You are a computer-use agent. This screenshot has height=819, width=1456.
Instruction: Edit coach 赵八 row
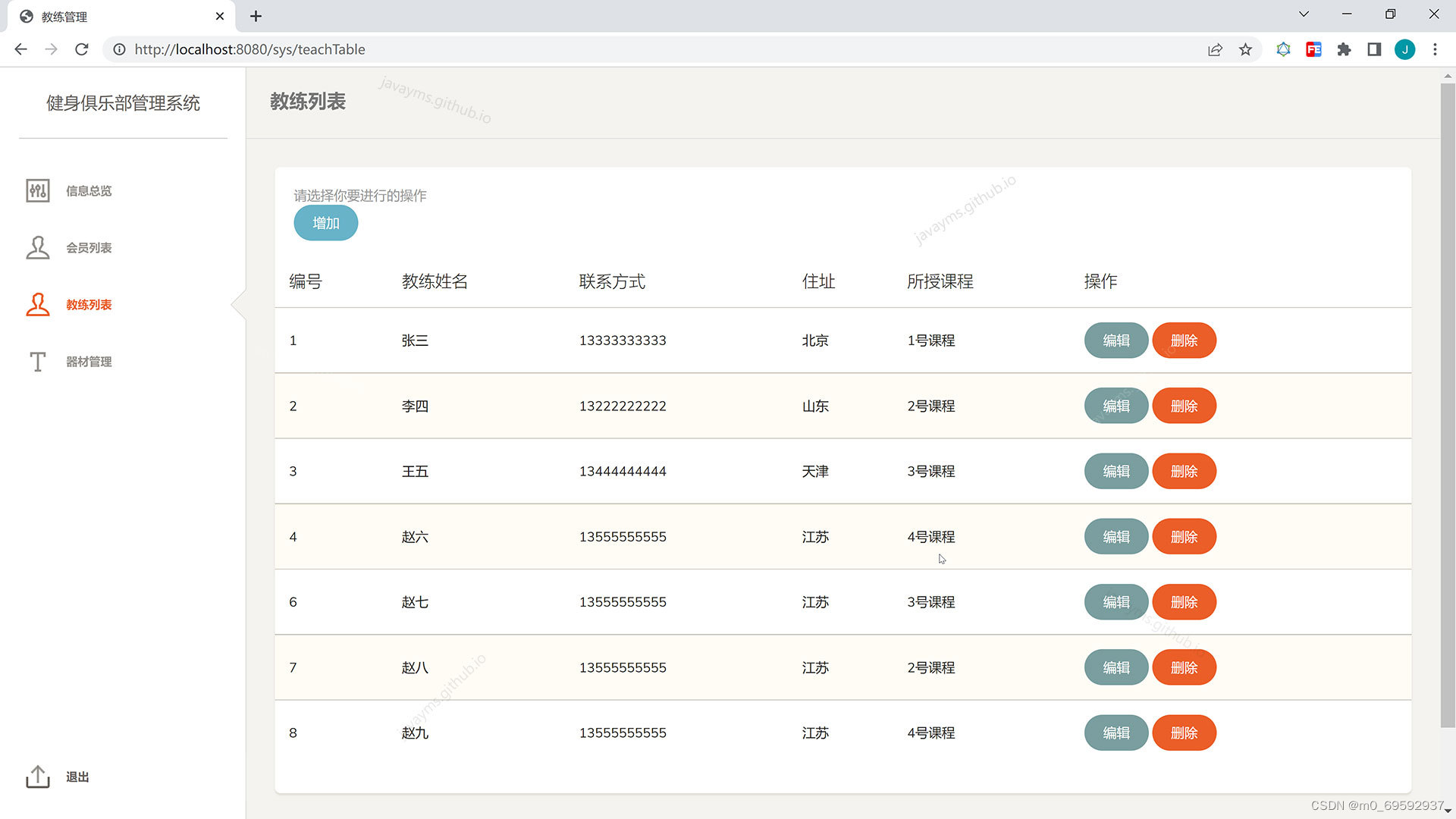click(x=1116, y=667)
